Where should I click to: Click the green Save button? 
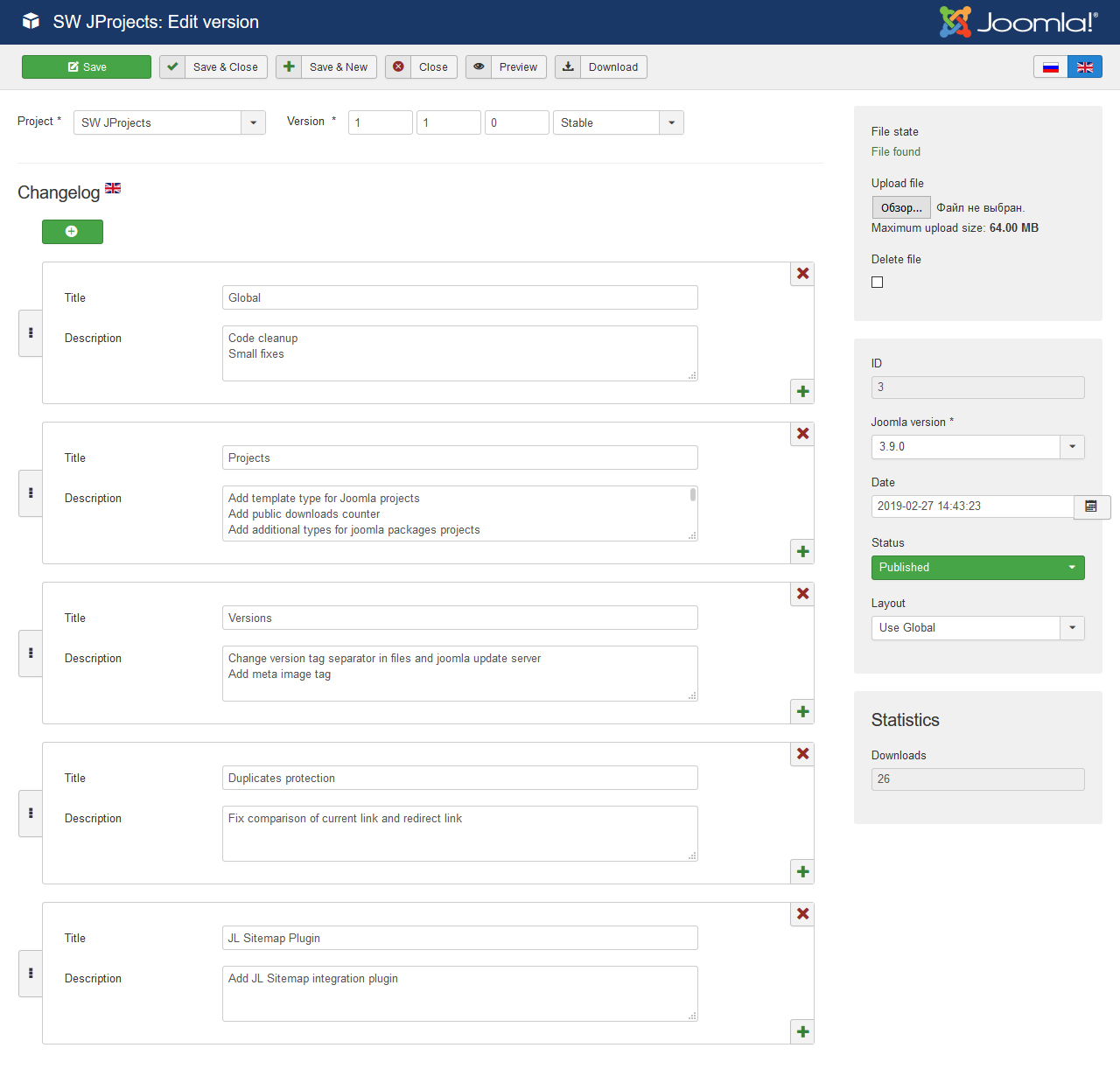86,67
